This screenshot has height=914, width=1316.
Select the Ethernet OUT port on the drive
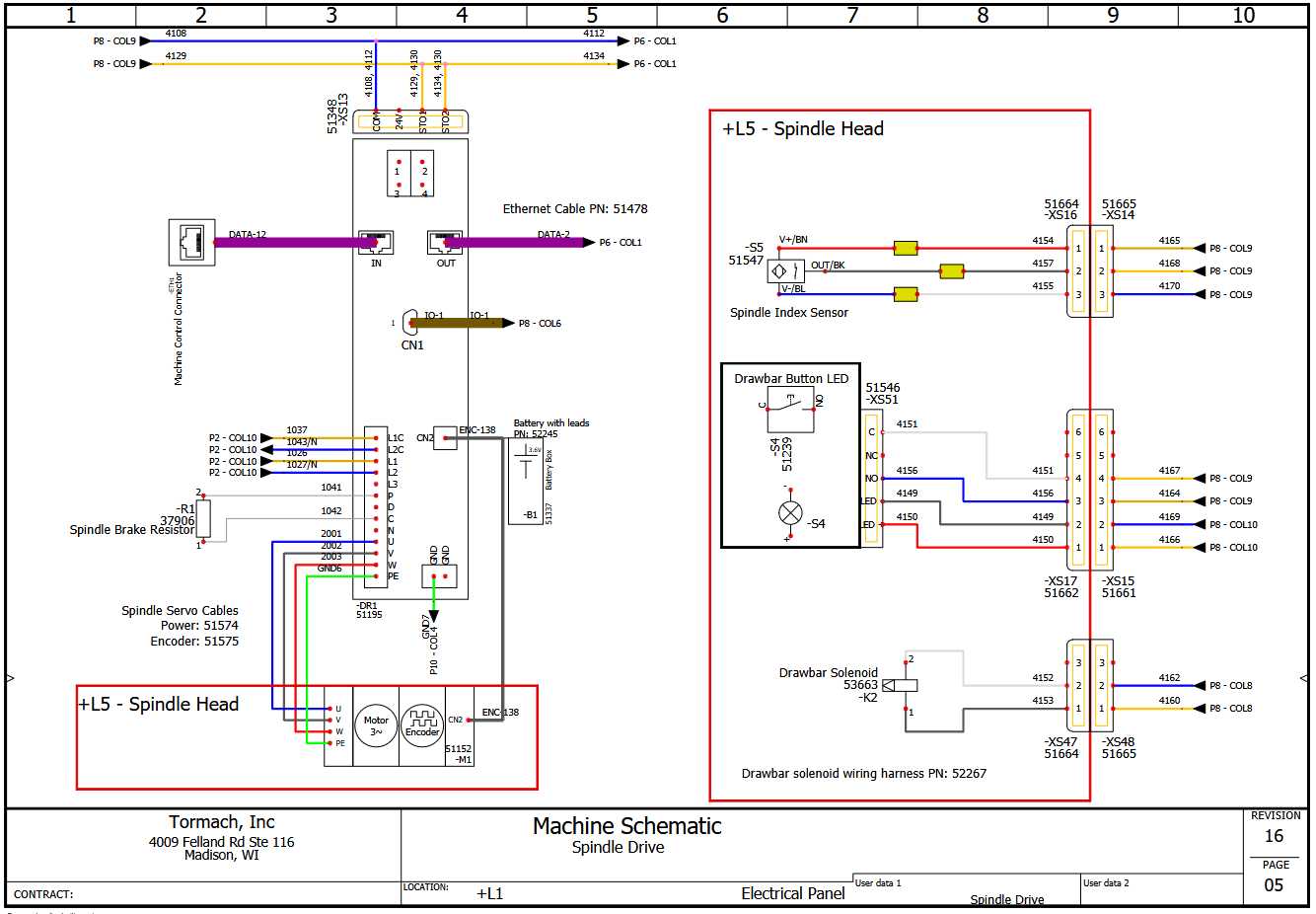[x=445, y=242]
